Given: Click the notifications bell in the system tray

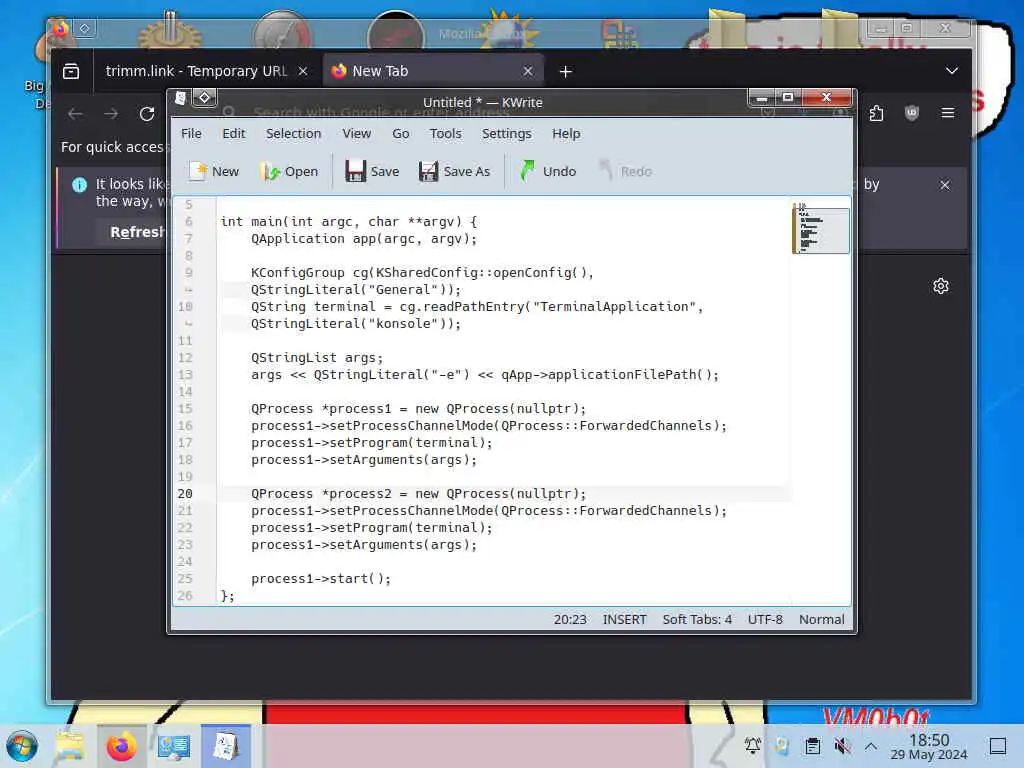Looking at the screenshot, I should (x=753, y=745).
